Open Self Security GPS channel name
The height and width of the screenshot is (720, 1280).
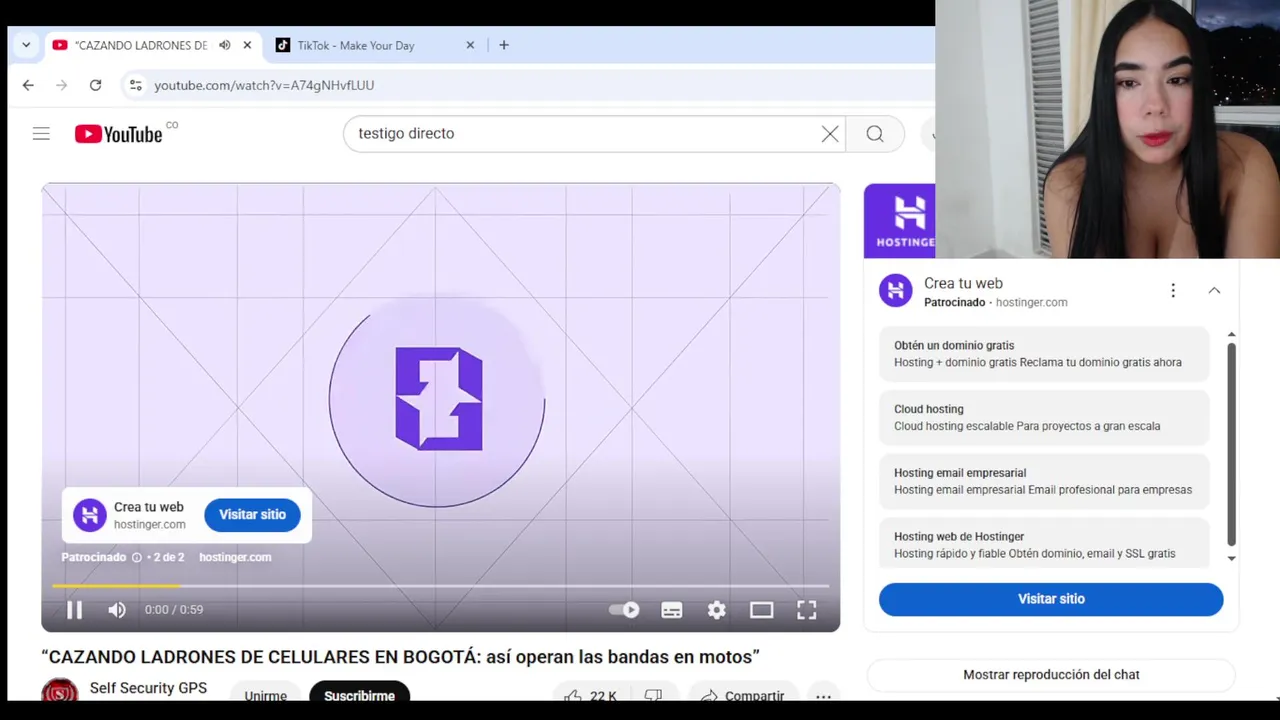tap(148, 688)
